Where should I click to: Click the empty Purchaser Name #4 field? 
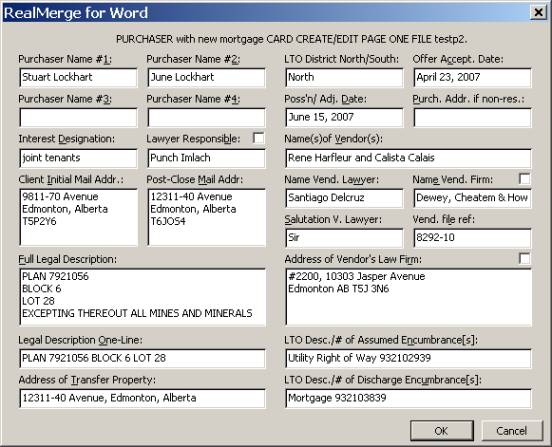206,118
